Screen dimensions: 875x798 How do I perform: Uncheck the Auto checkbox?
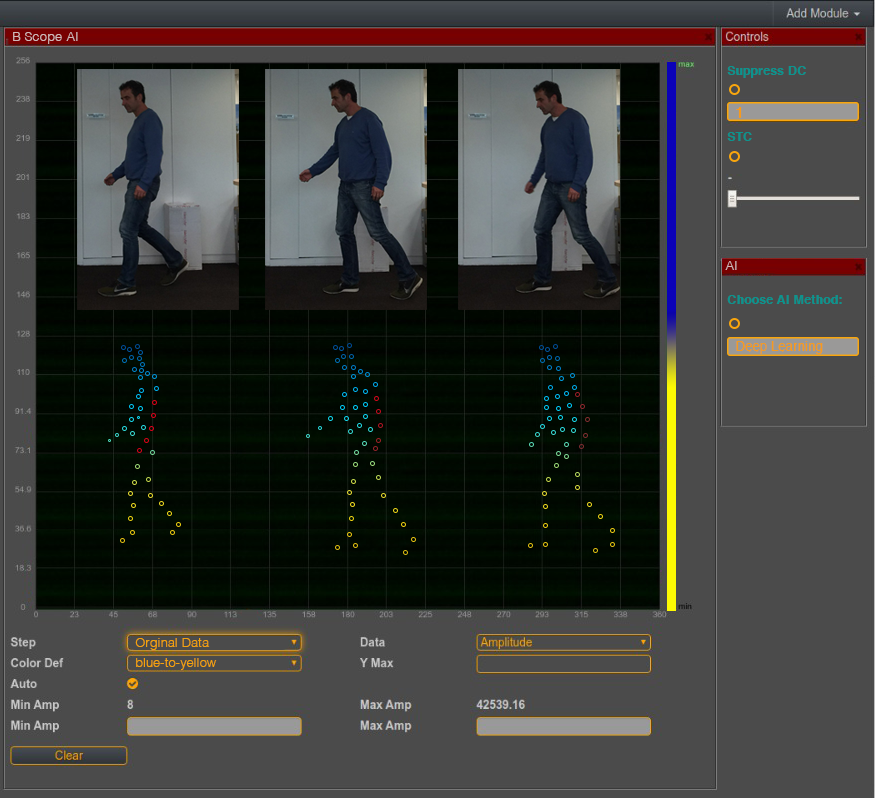click(132, 684)
